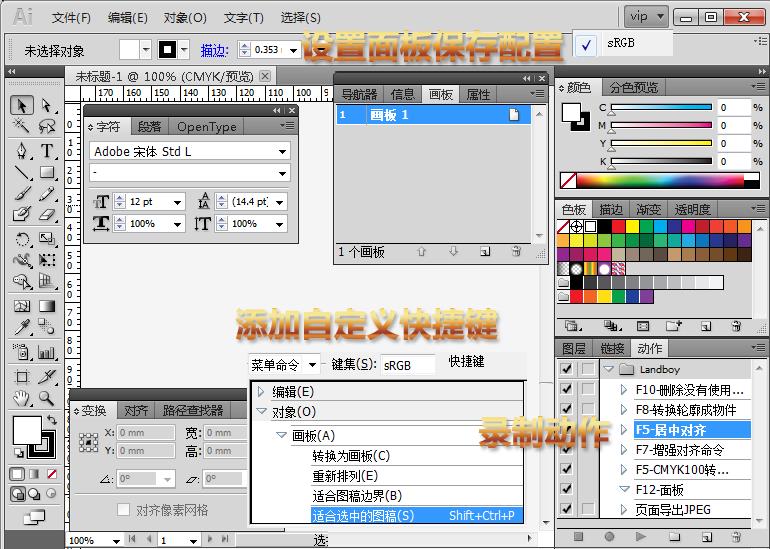Select the Gradient tool
The width and height of the screenshot is (770, 549).
(47, 306)
